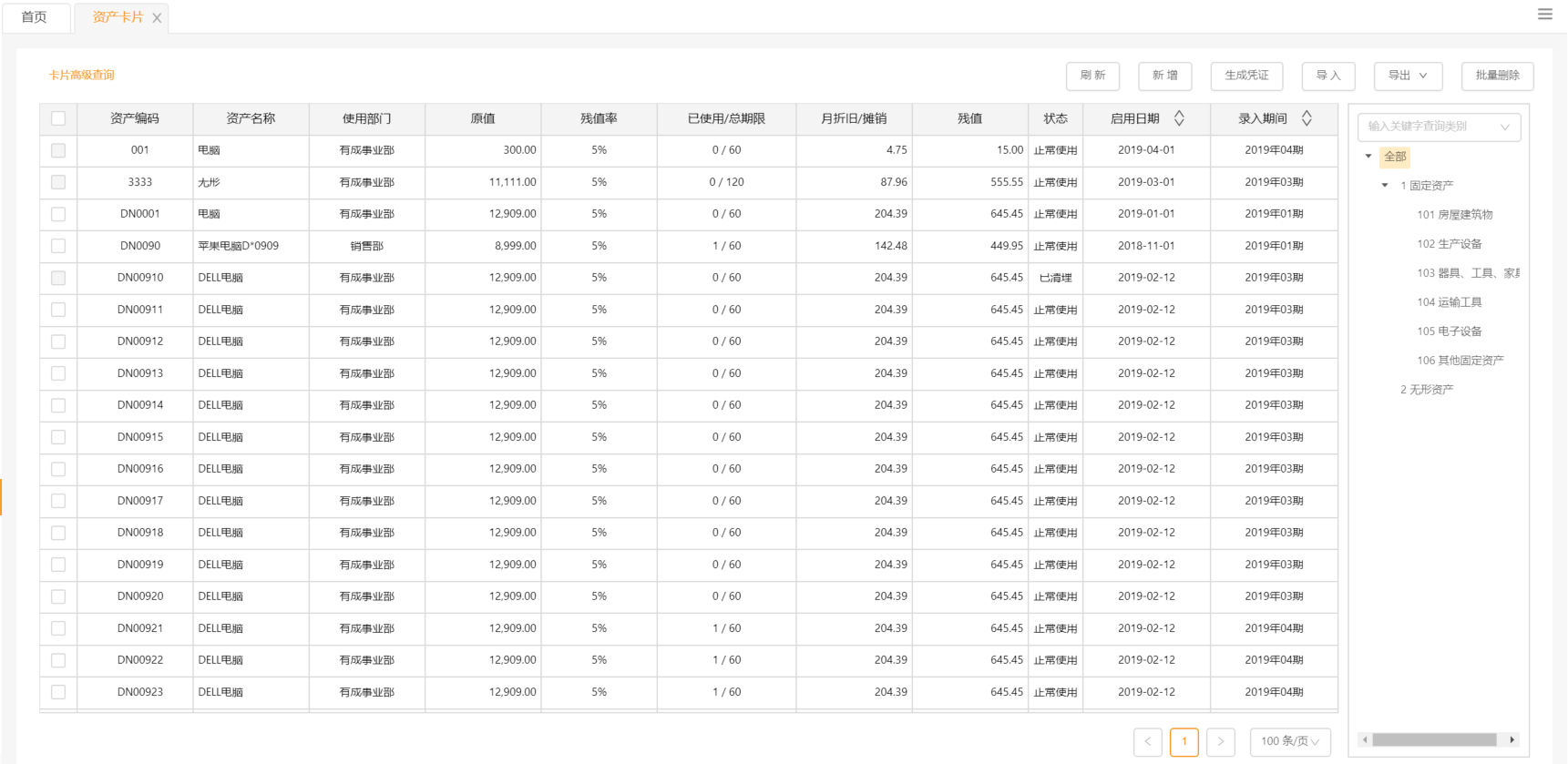Click the 生成凭证 button

(1246, 76)
